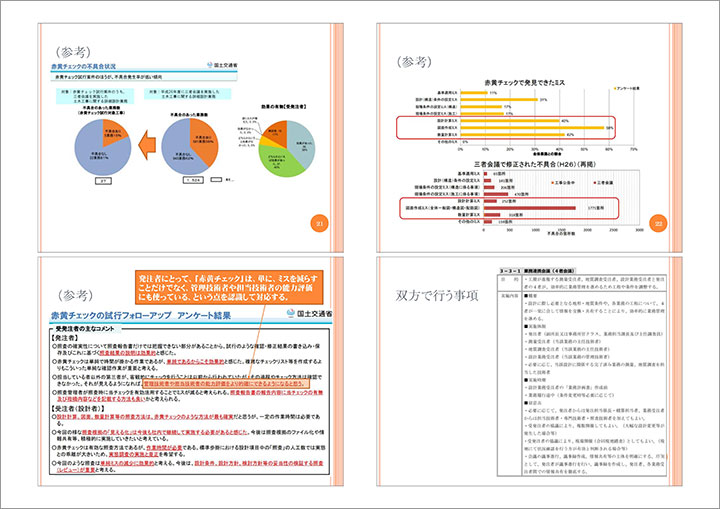
Task: Click the orange page number badge 22
Action: point(658,223)
